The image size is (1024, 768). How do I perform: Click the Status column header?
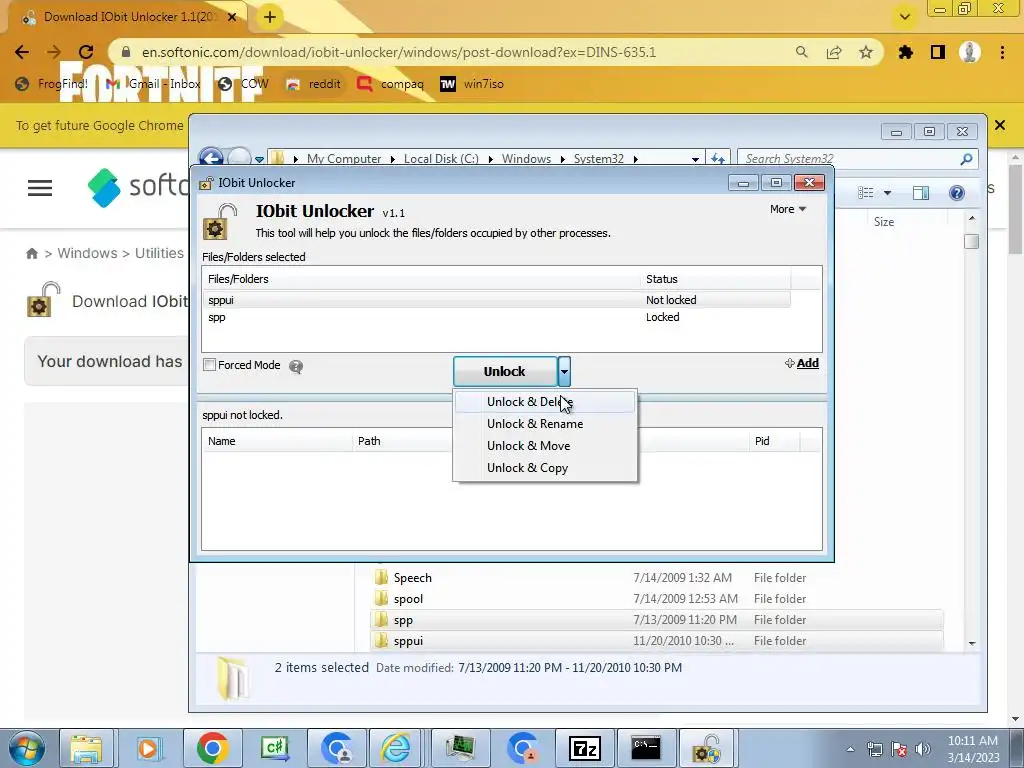[715, 279]
